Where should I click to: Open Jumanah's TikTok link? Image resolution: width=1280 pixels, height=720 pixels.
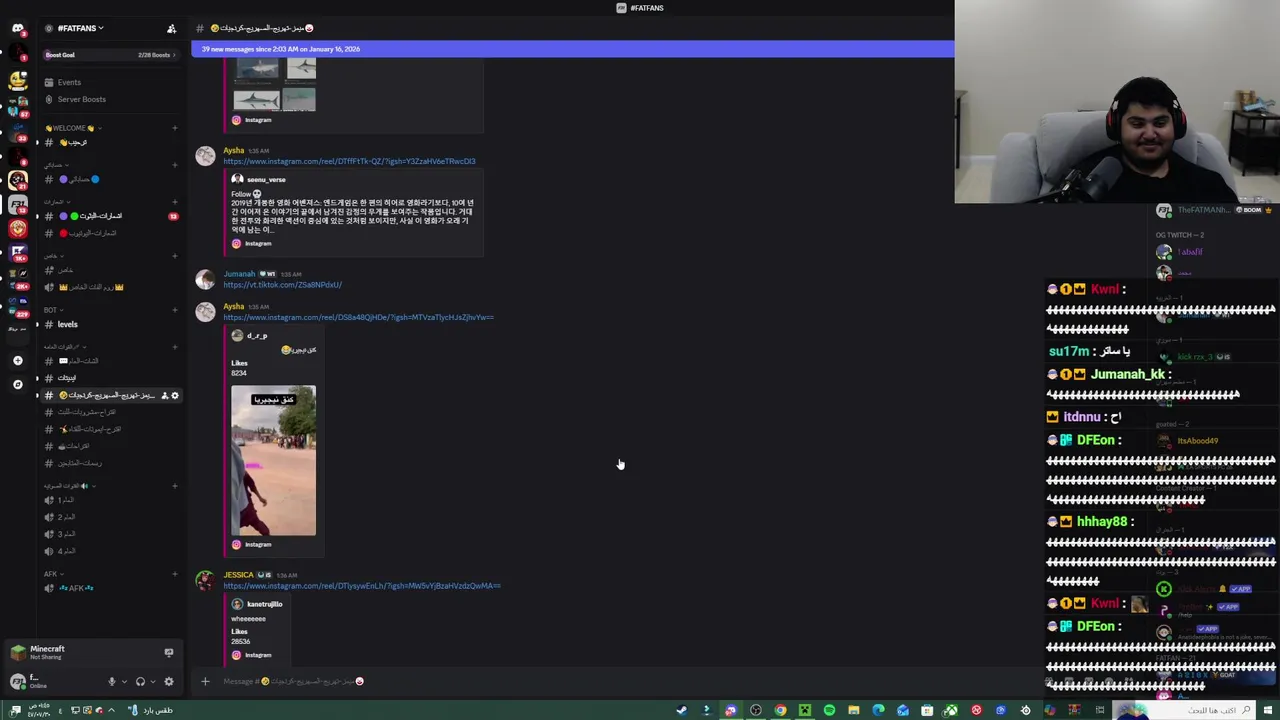click(x=282, y=285)
